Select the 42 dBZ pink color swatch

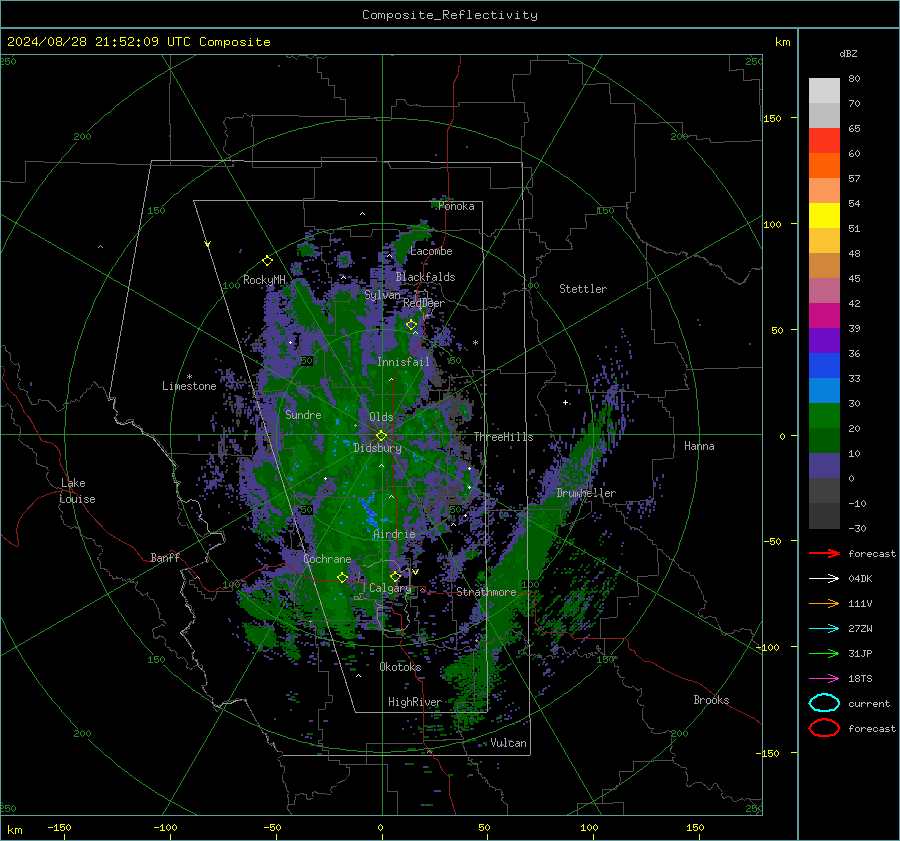tap(824, 290)
